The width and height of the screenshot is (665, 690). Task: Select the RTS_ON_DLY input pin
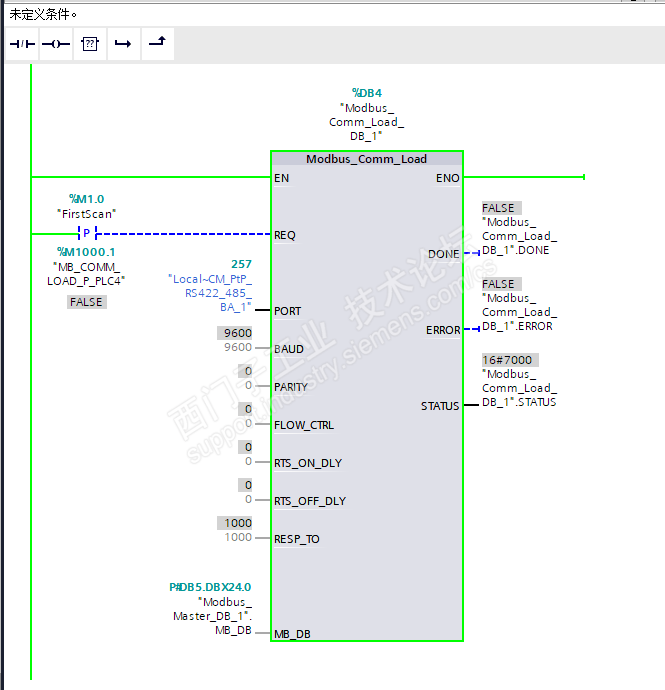click(x=308, y=463)
